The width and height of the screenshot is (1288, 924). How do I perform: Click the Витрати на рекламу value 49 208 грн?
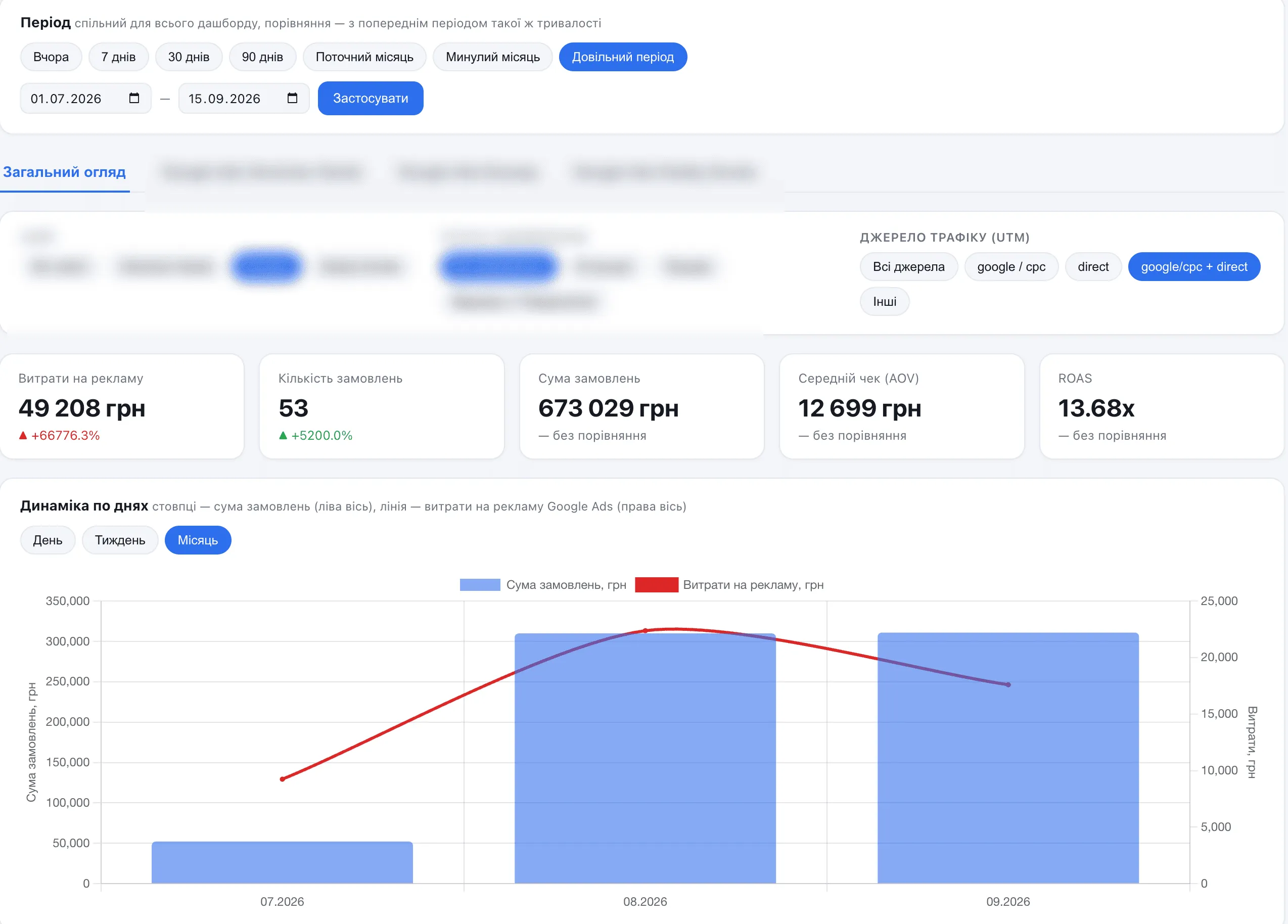click(x=82, y=408)
